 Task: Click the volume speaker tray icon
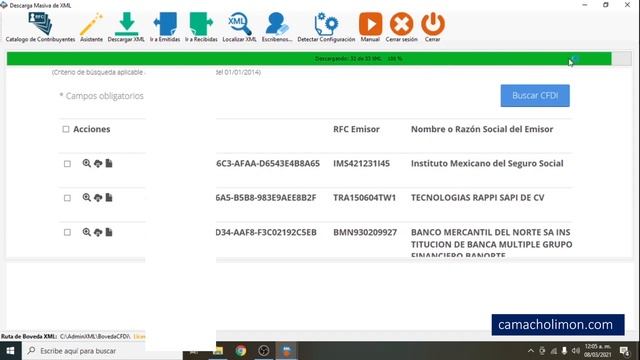(576, 351)
